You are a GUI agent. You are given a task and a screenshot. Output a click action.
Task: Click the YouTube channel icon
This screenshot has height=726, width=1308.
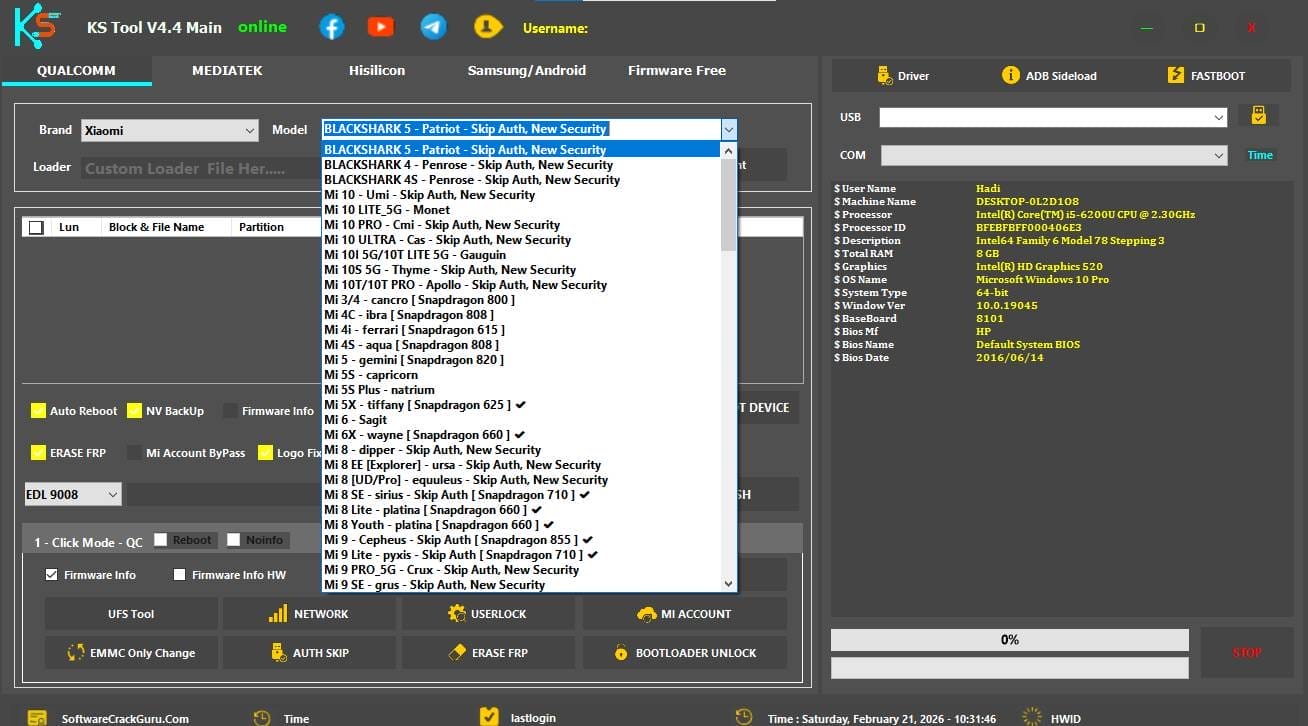[x=381, y=27]
